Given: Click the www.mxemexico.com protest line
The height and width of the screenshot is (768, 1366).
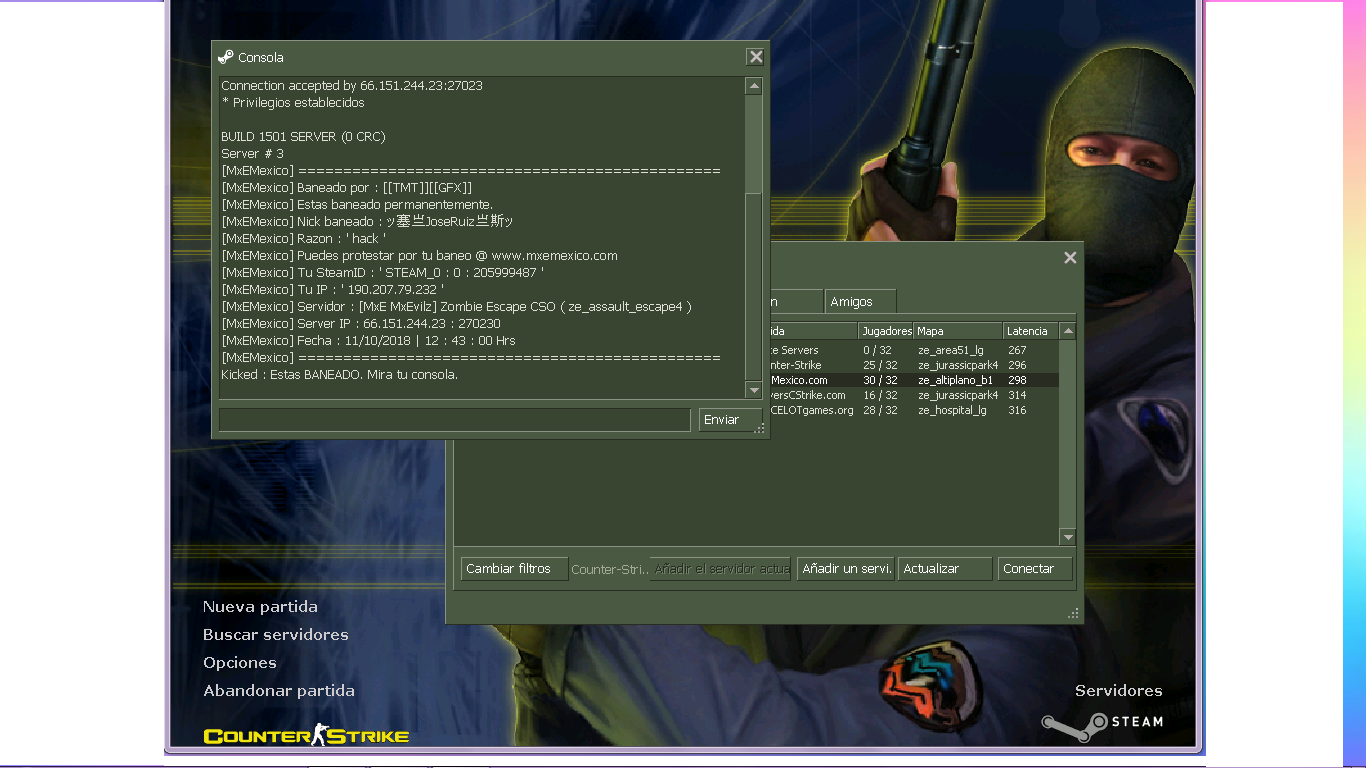Looking at the screenshot, I should (419, 256).
